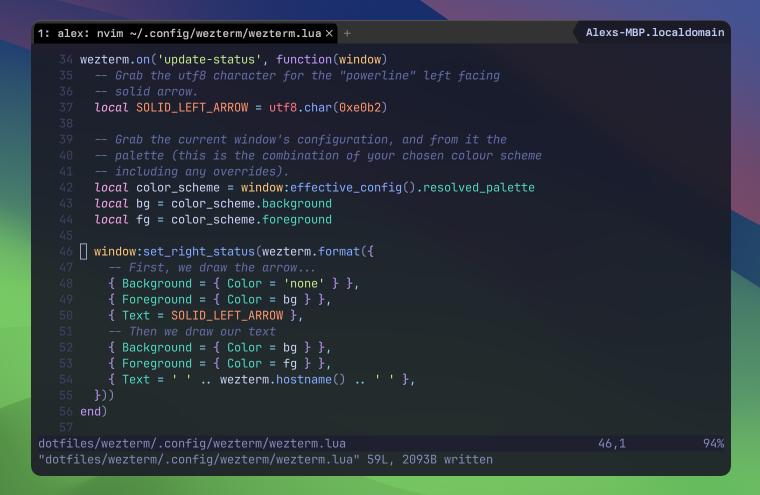Click Background on line 52
The width and height of the screenshot is (760, 495).
[x=157, y=348]
